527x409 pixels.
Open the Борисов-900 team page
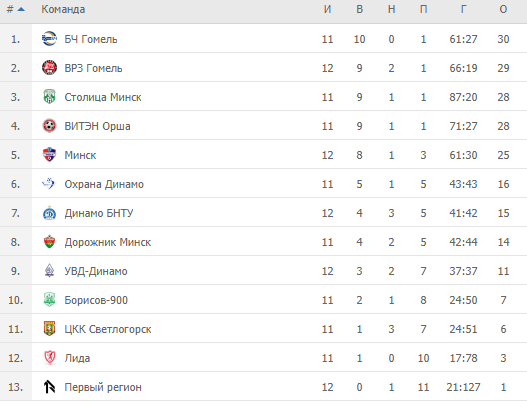click(x=96, y=300)
